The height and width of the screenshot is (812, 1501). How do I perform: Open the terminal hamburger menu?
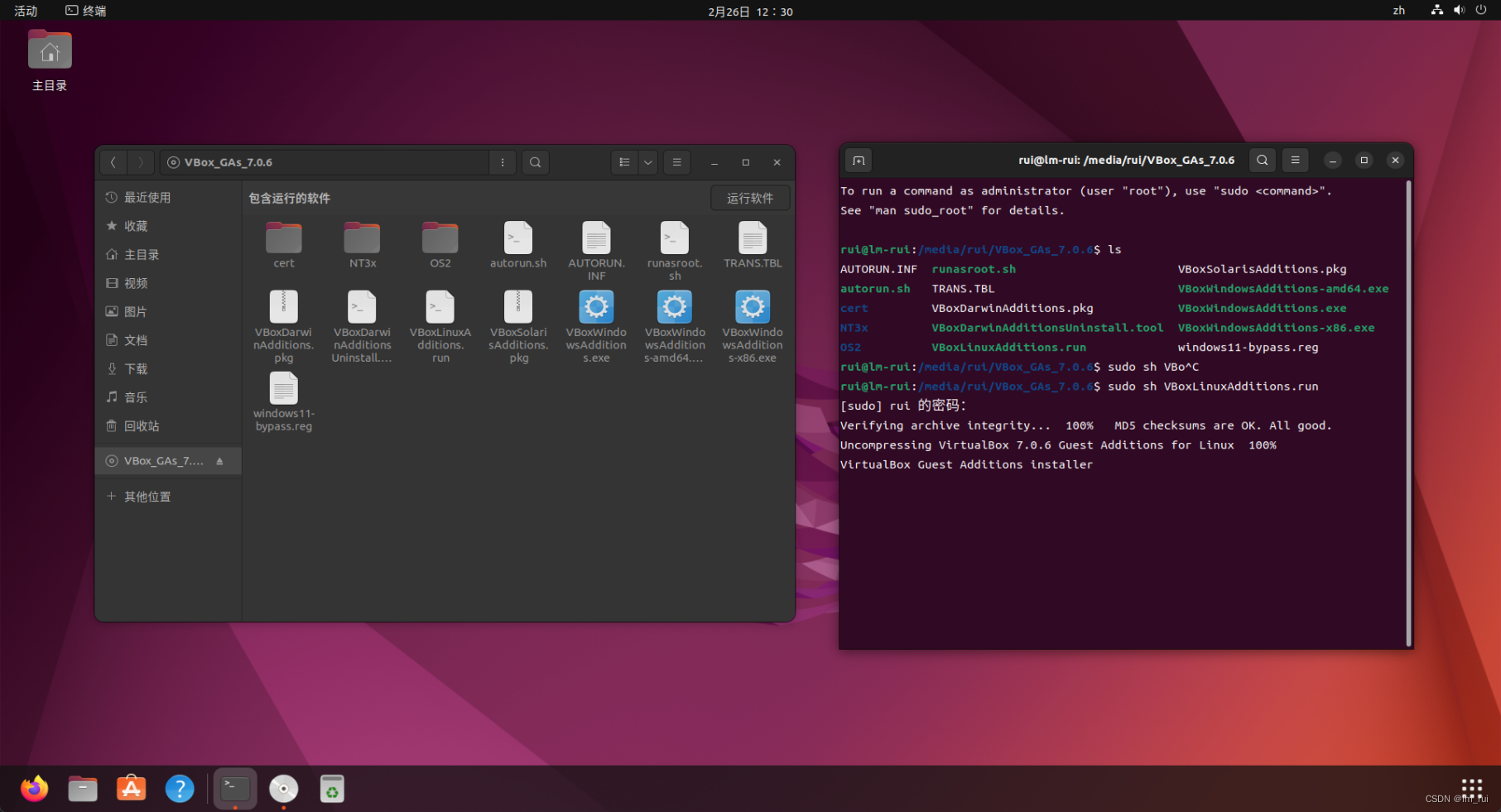click(x=1296, y=161)
